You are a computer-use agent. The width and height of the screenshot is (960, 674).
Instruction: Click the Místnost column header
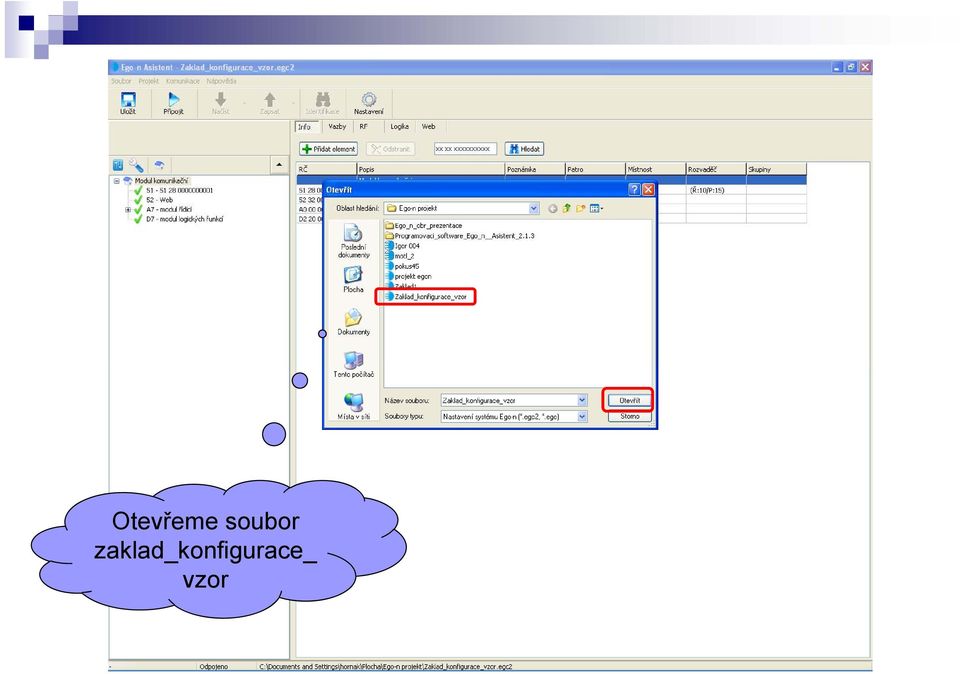655,169
